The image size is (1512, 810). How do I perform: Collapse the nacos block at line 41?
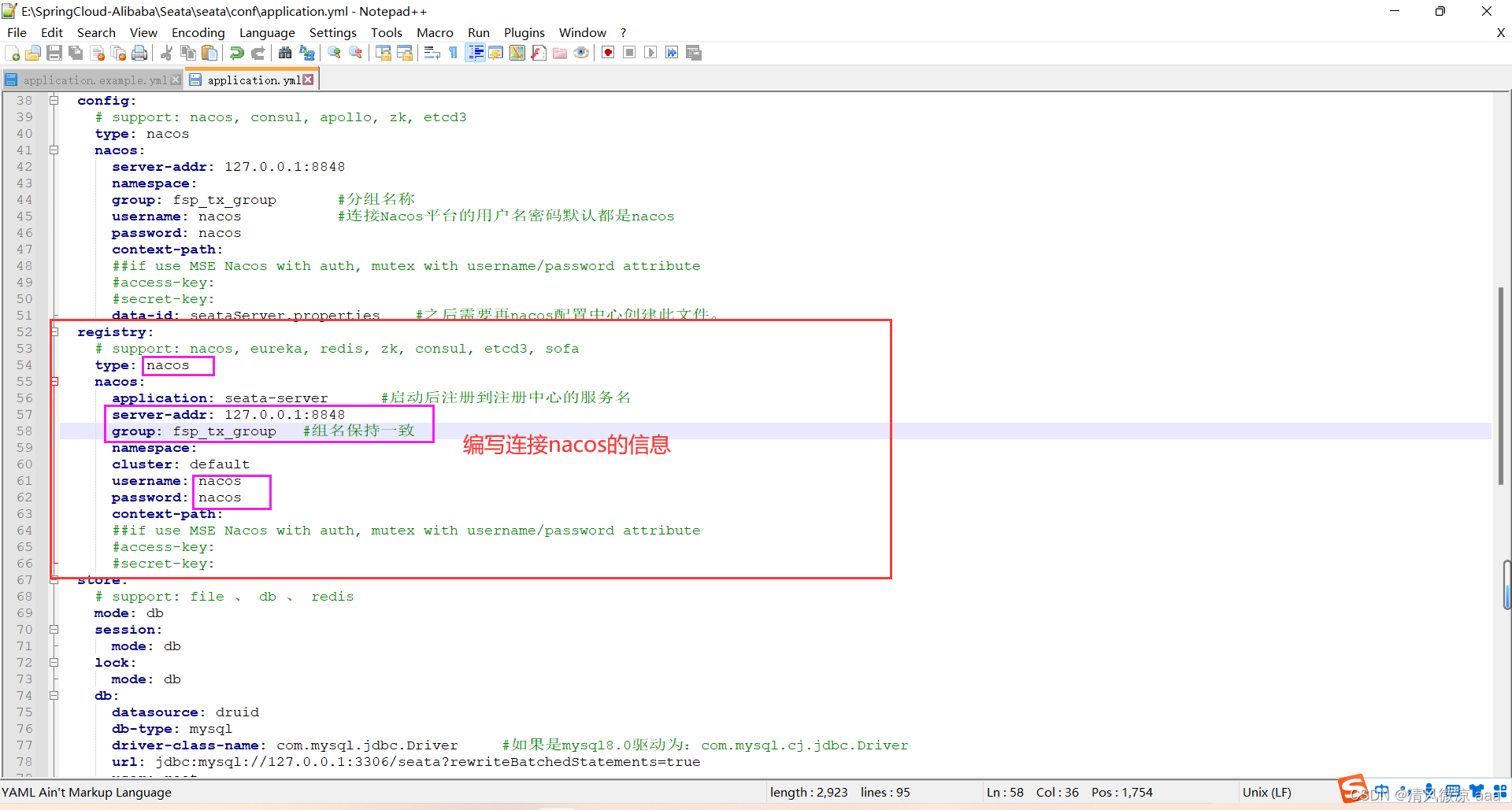[54, 150]
